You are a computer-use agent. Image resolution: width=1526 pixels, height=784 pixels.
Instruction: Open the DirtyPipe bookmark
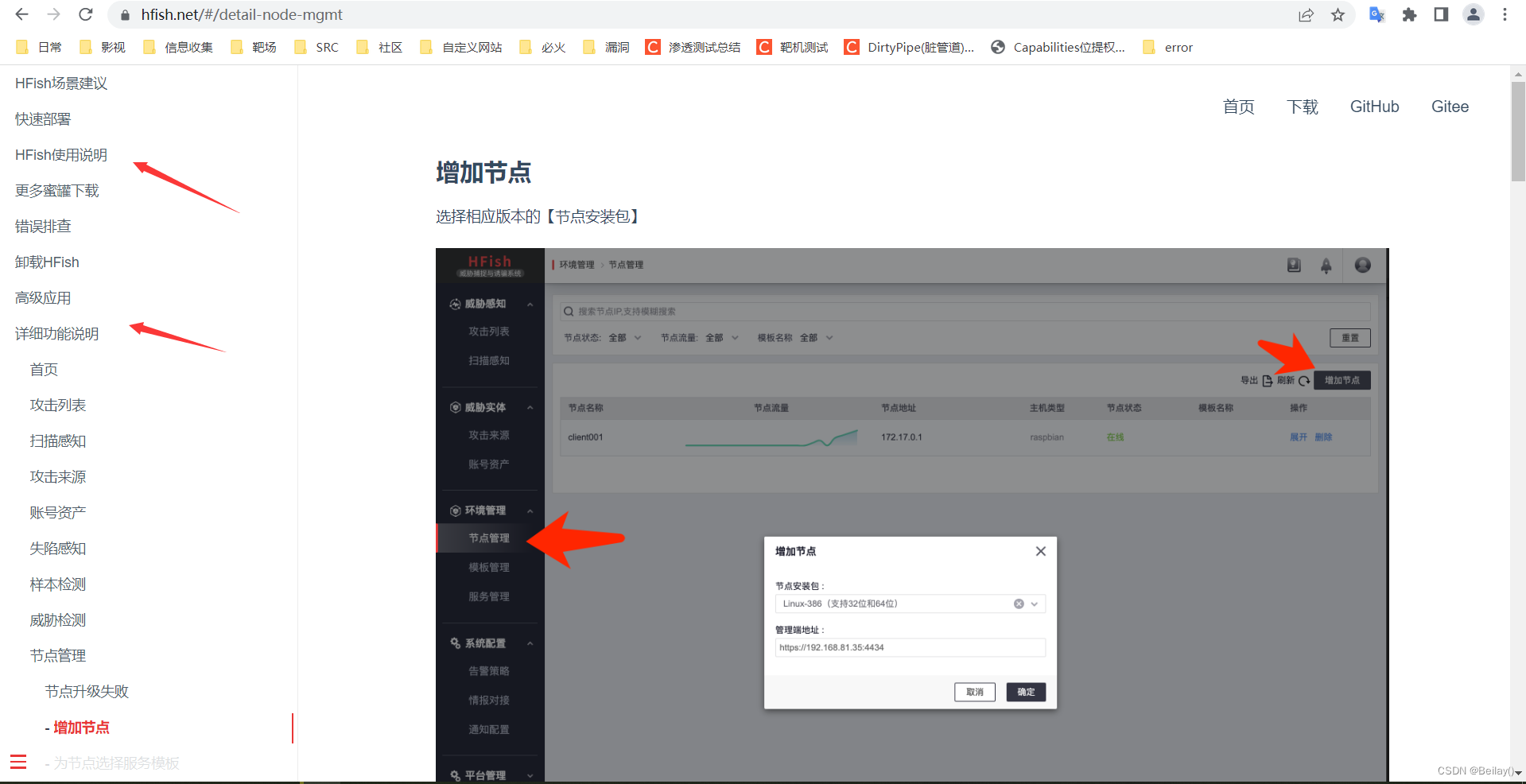coord(909,48)
